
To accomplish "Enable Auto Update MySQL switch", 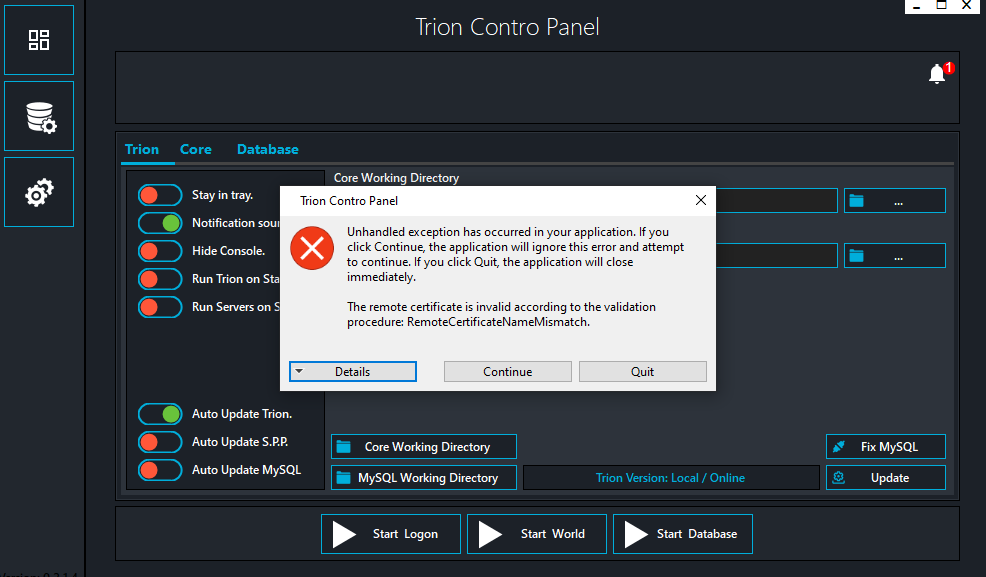I will pyautogui.click(x=160, y=470).
